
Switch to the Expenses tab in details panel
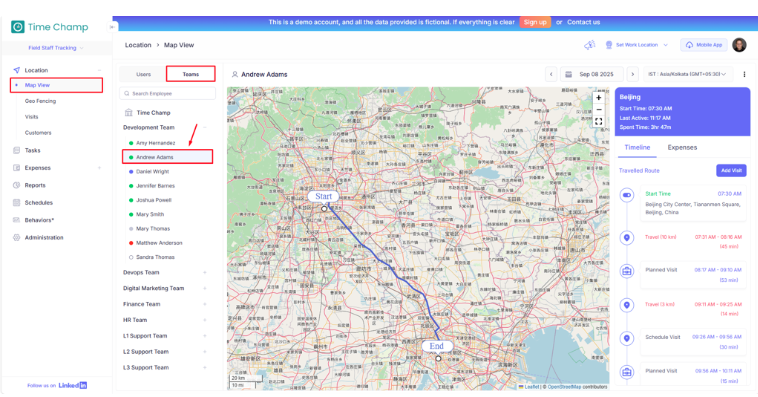(x=682, y=147)
